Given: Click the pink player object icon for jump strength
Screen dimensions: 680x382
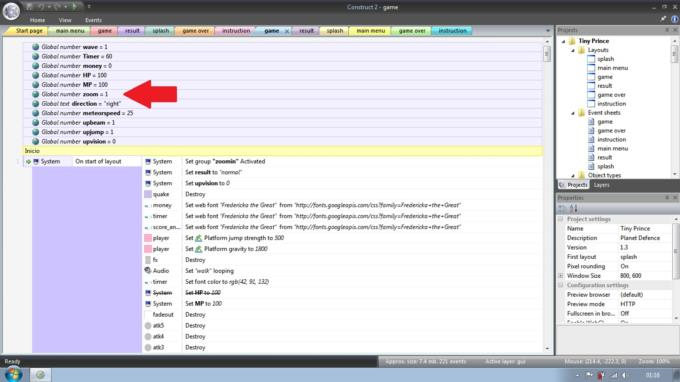Looking at the screenshot, I should tap(148, 238).
